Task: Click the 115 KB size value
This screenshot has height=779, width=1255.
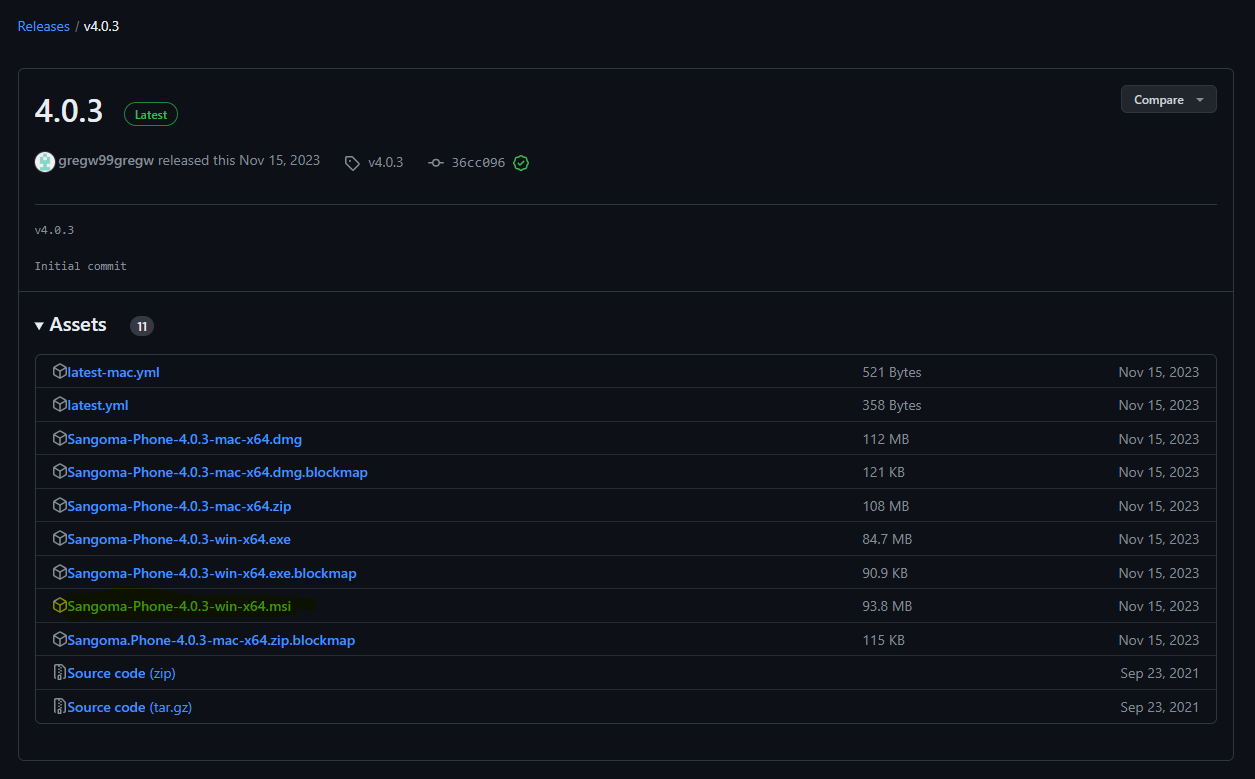Action: pos(884,640)
